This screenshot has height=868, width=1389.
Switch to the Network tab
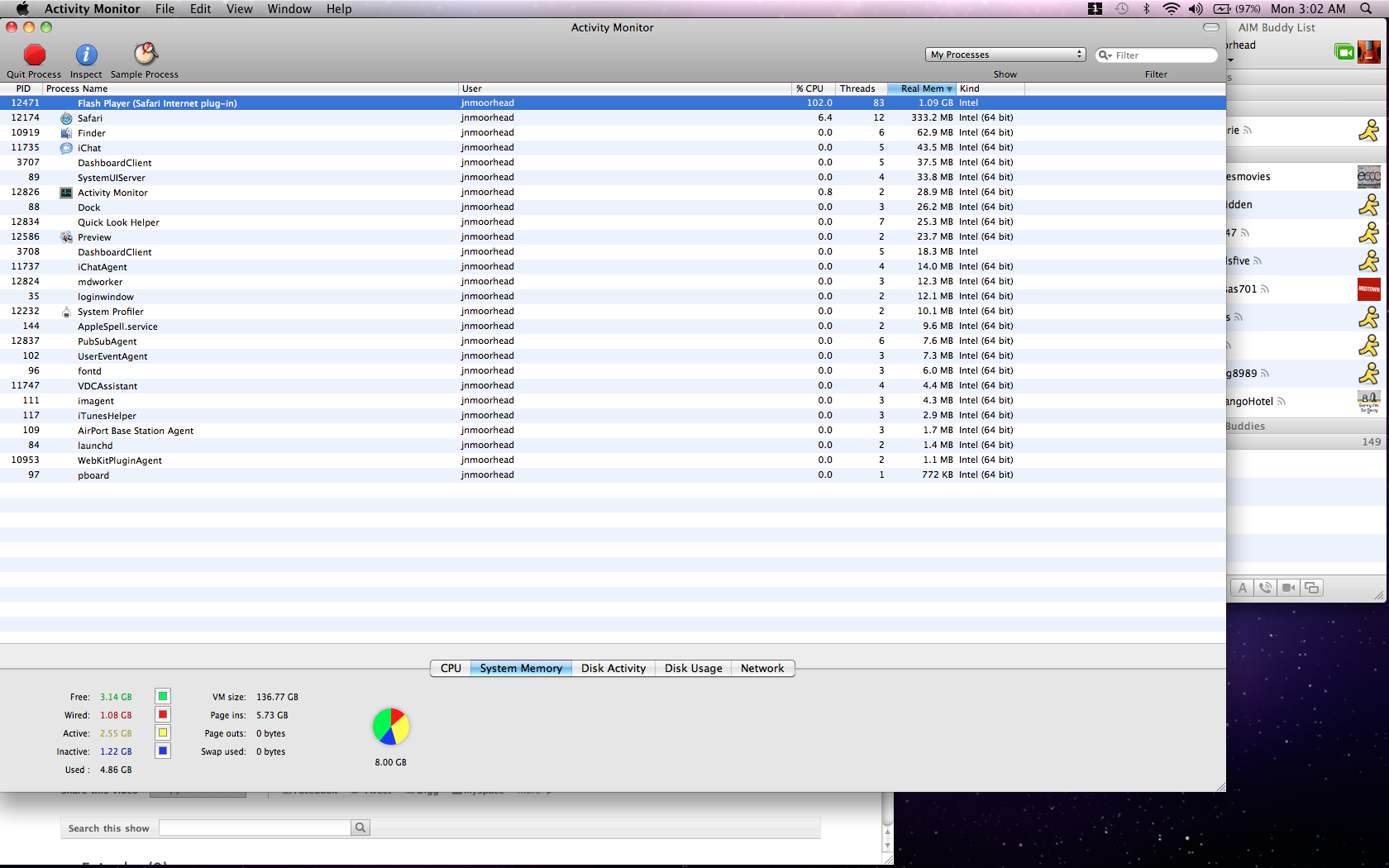(x=762, y=668)
